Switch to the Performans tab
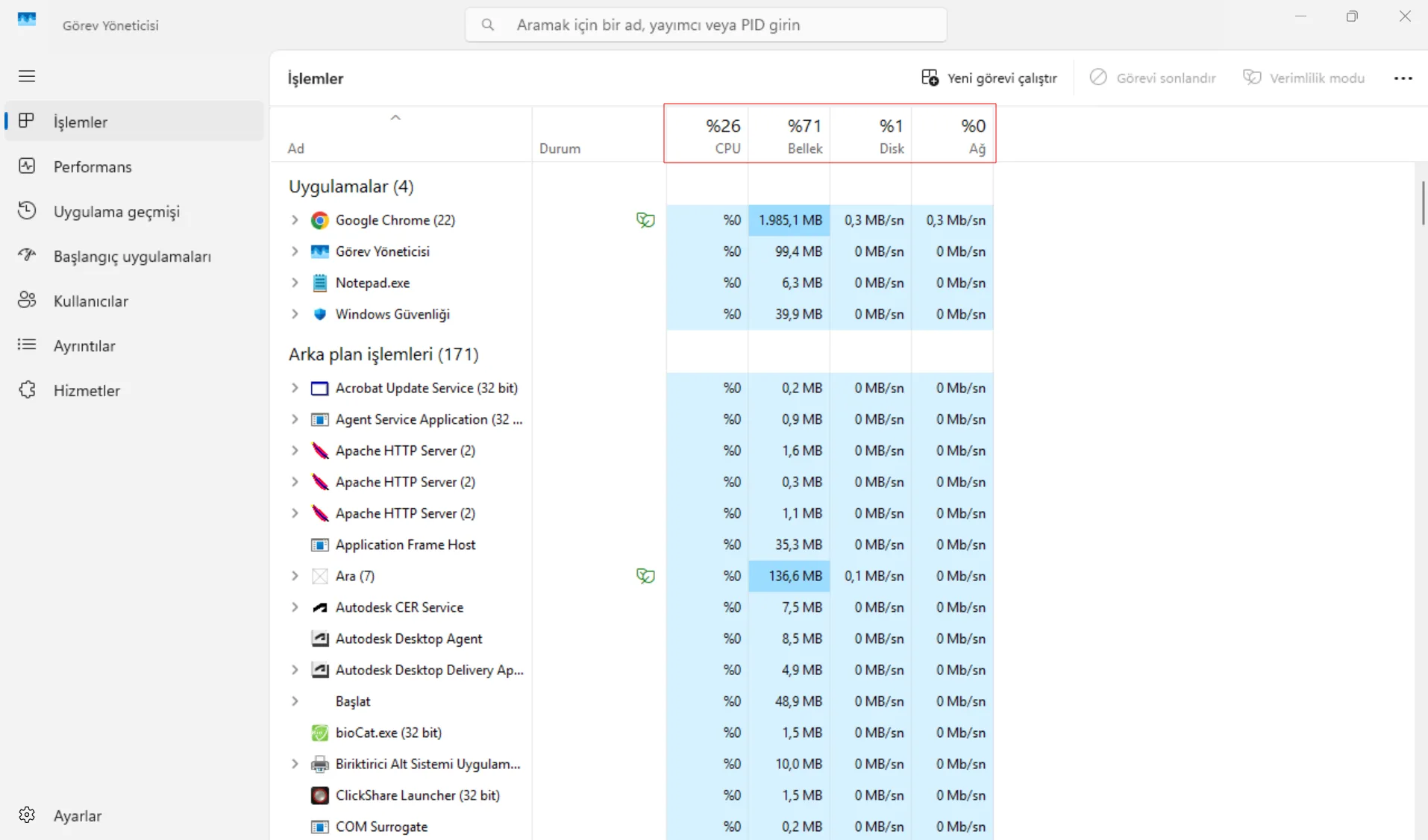The width and height of the screenshot is (1428, 840). (x=93, y=166)
